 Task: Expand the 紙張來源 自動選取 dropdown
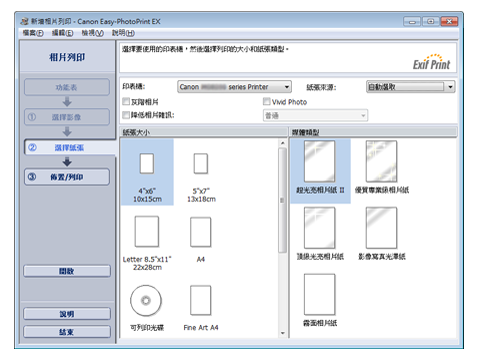click(x=411, y=87)
